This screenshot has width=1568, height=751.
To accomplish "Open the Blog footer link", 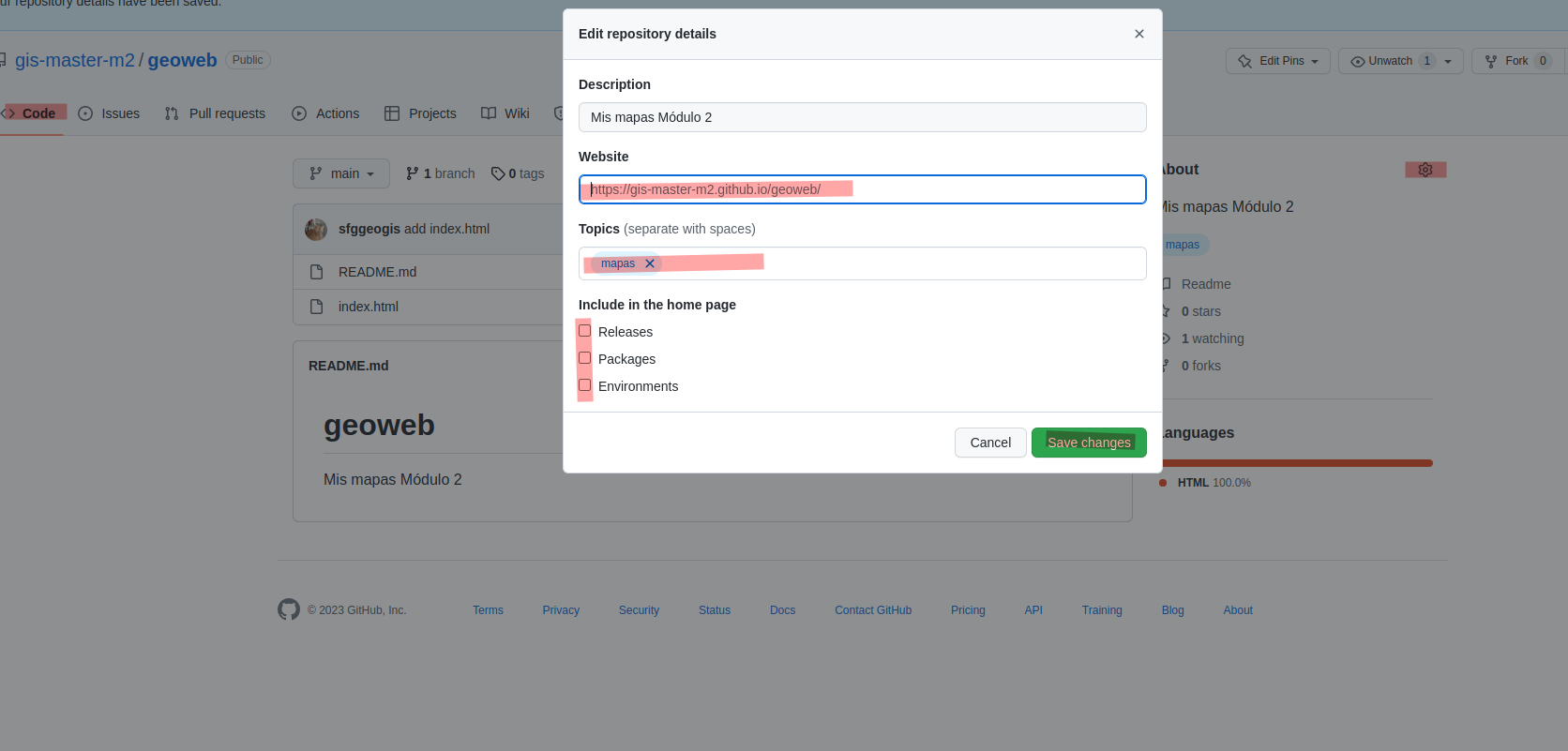I will tap(1172, 610).
